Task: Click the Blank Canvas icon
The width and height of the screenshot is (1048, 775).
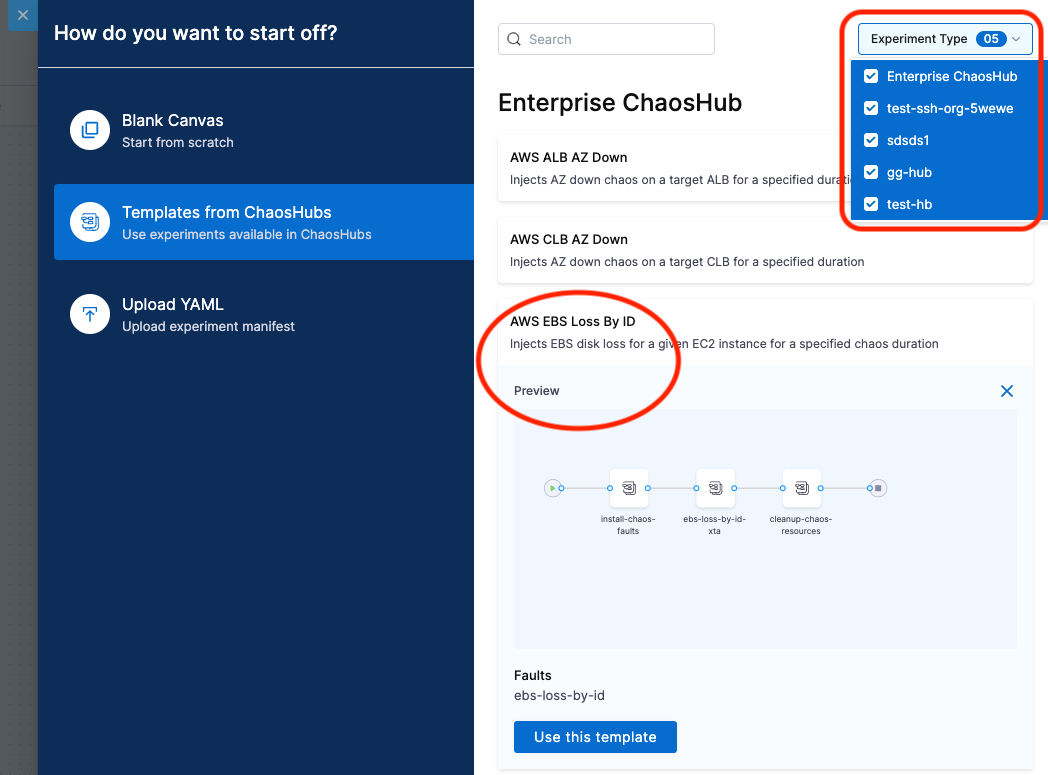Action: coord(90,130)
